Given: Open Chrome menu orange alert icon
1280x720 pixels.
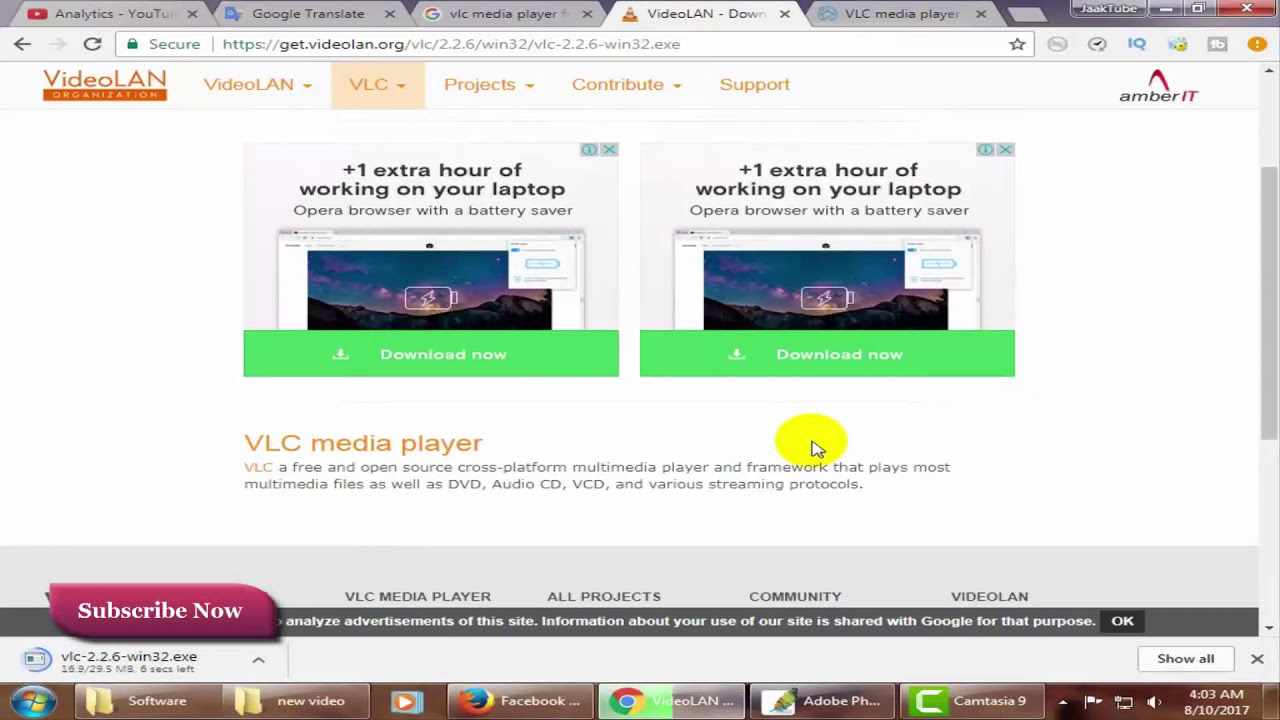Looking at the screenshot, I should pos(1257,44).
